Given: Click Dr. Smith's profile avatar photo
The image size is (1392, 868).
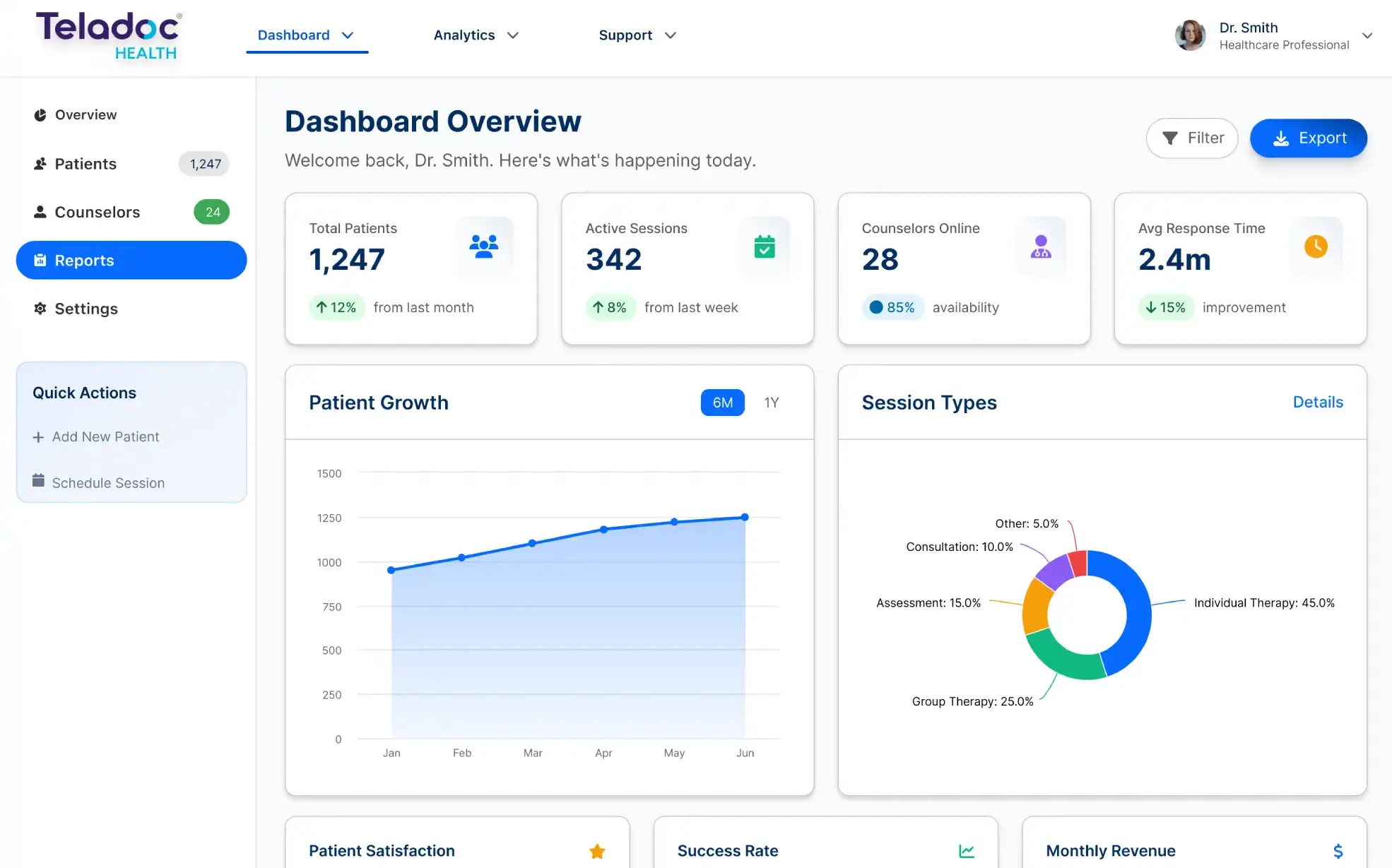Looking at the screenshot, I should click(1190, 35).
